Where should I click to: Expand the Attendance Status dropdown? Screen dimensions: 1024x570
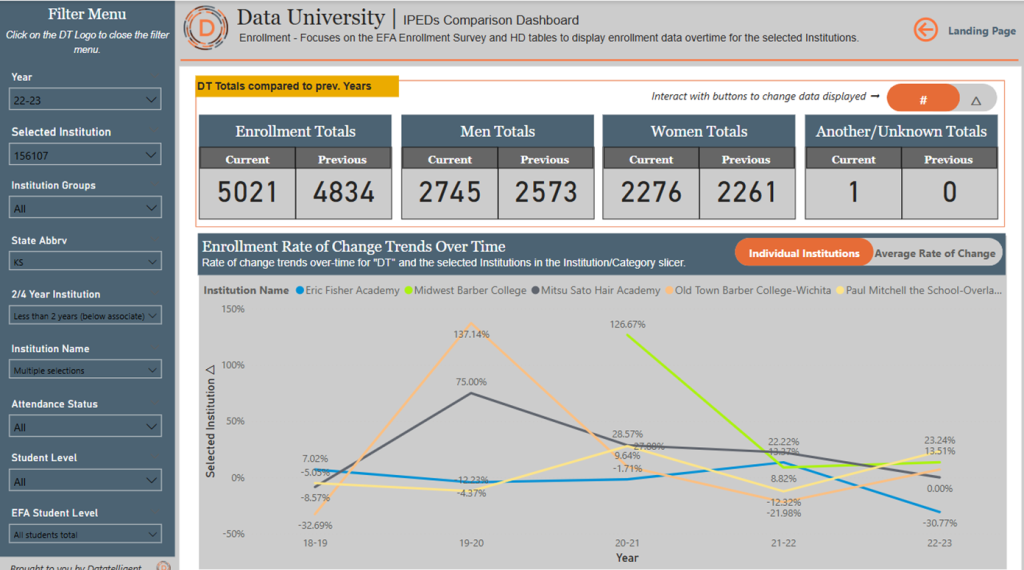click(86, 427)
